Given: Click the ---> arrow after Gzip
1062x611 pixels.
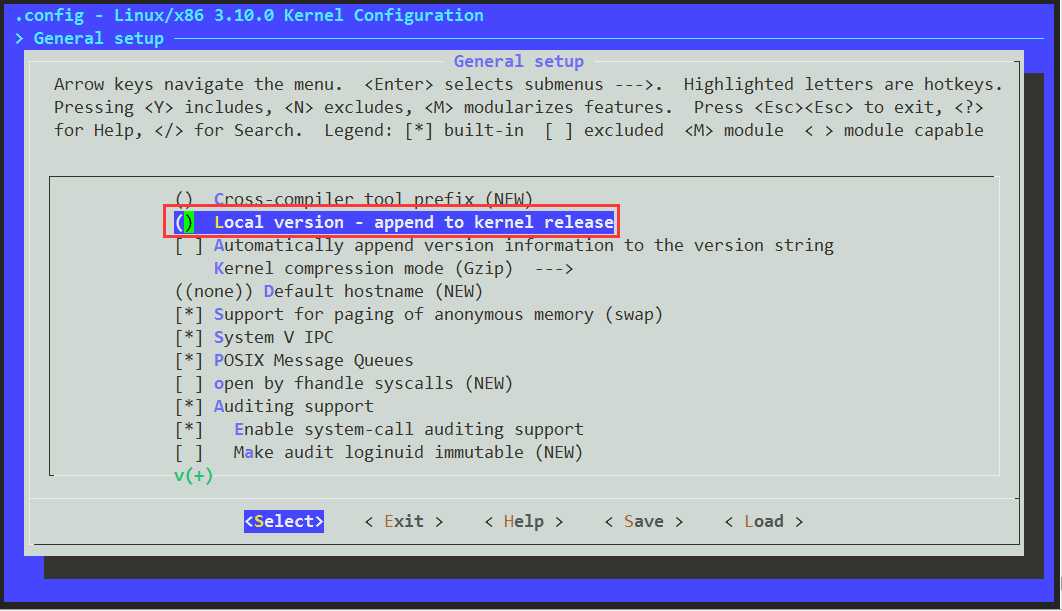Looking at the screenshot, I should (x=554, y=269).
